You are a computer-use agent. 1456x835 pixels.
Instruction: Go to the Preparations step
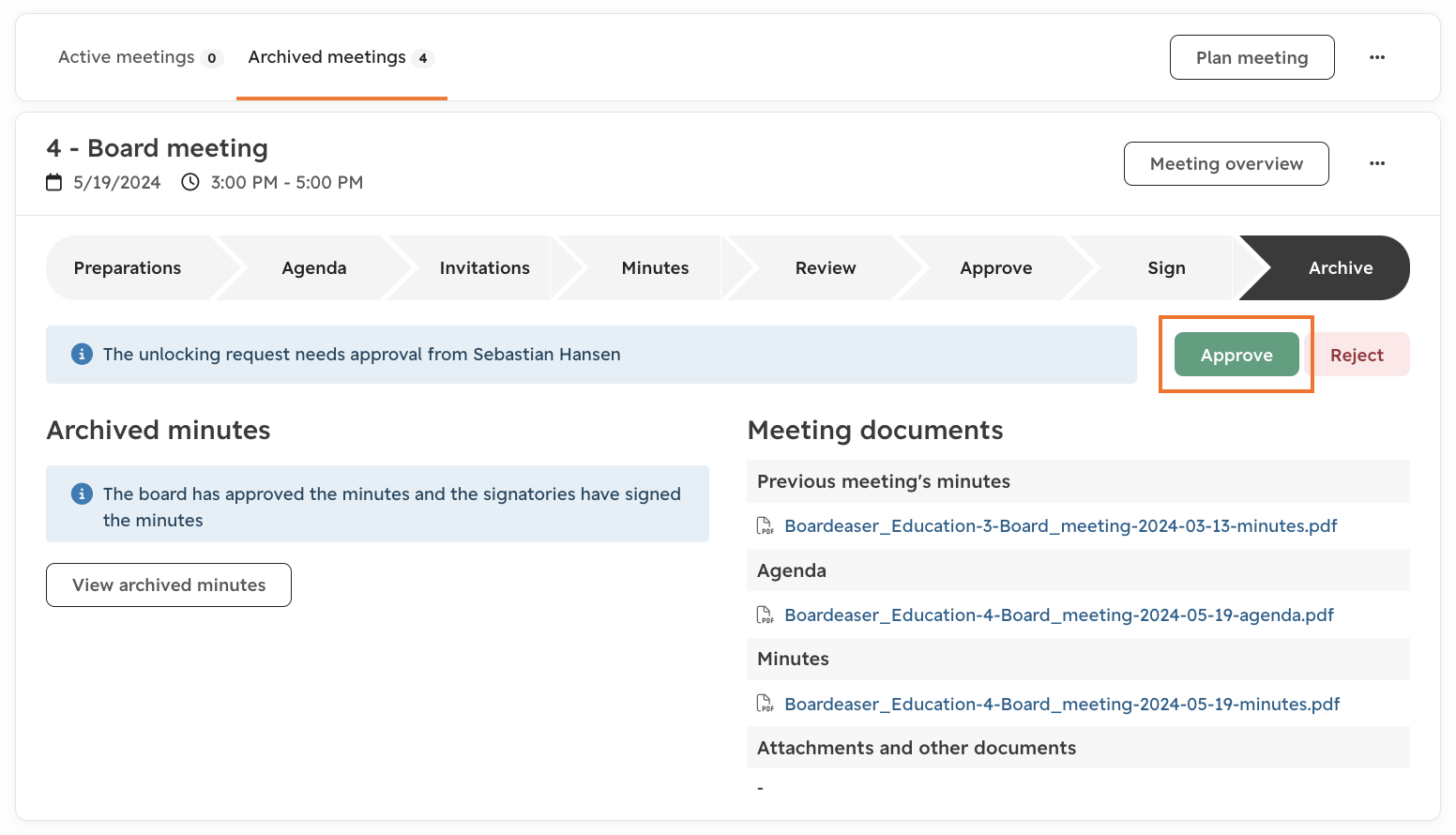click(x=128, y=268)
